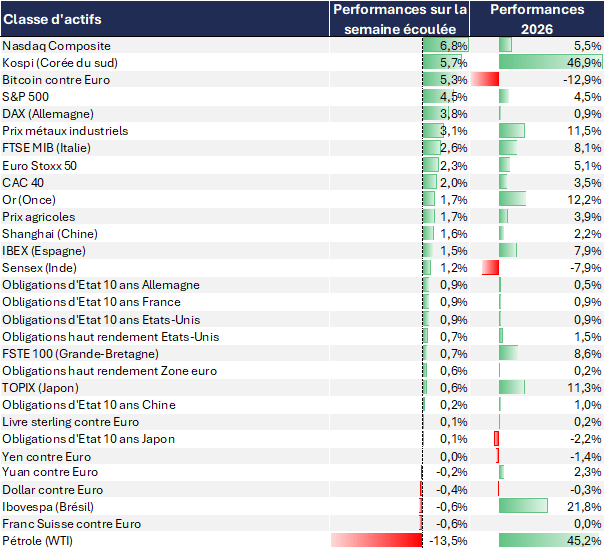
Task: Click the 'Yen contre Euro' cell
Action: (x=47, y=457)
